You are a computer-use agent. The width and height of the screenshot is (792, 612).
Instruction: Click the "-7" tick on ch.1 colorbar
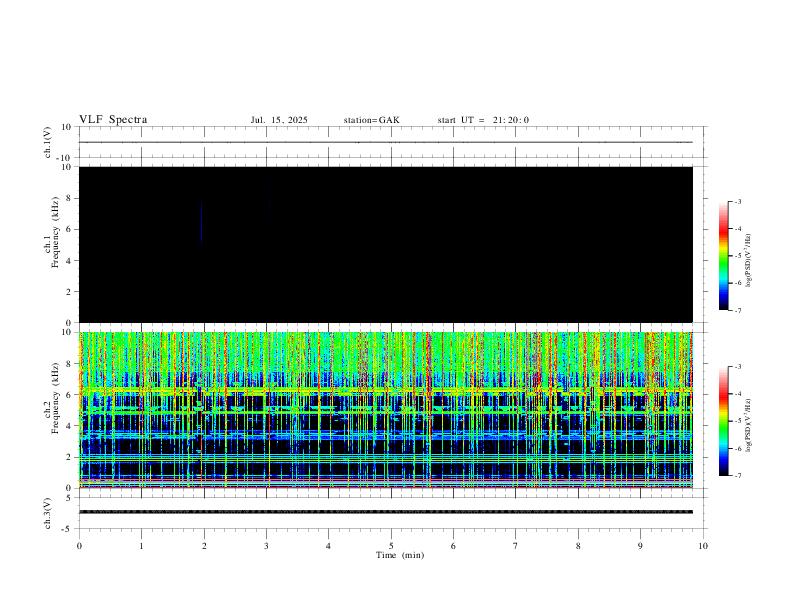coord(738,311)
